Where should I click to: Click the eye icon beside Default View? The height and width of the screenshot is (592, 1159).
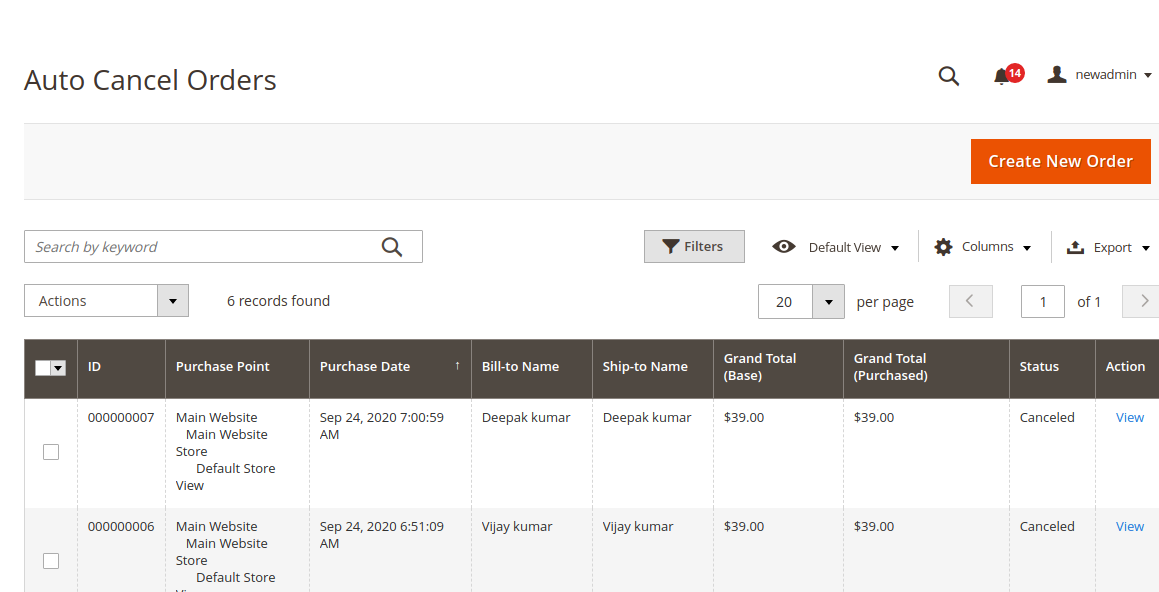point(784,246)
